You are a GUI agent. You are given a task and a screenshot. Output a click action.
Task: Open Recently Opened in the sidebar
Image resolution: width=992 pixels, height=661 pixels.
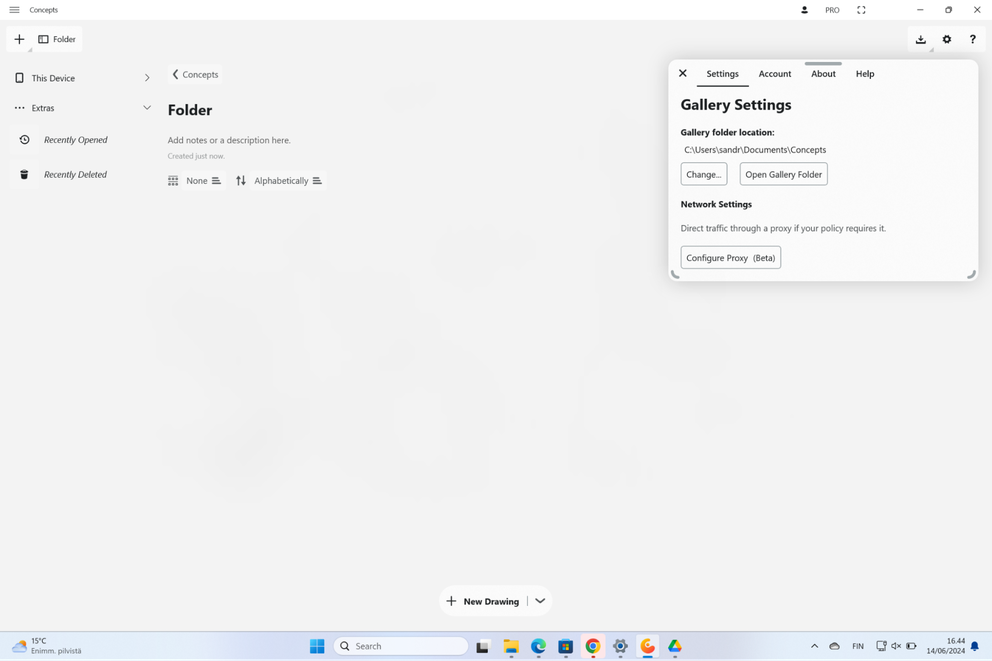click(x=74, y=140)
